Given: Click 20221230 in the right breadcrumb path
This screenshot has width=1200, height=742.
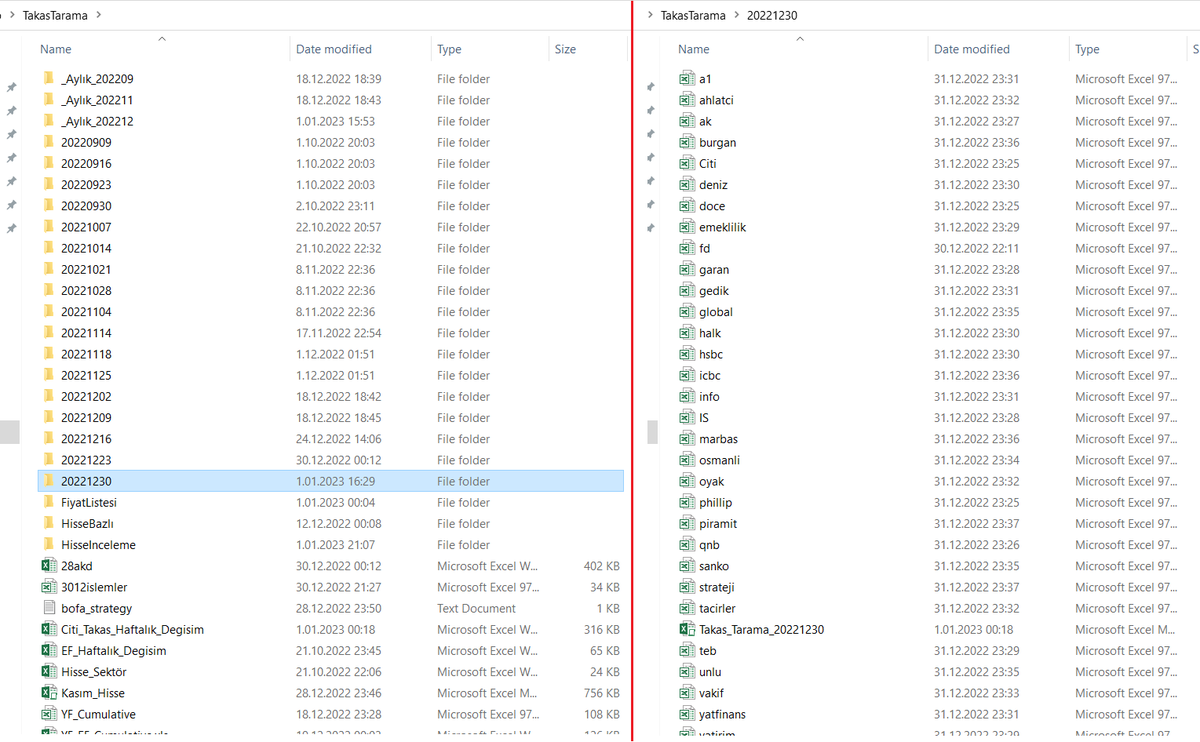Looking at the screenshot, I should pos(772,16).
